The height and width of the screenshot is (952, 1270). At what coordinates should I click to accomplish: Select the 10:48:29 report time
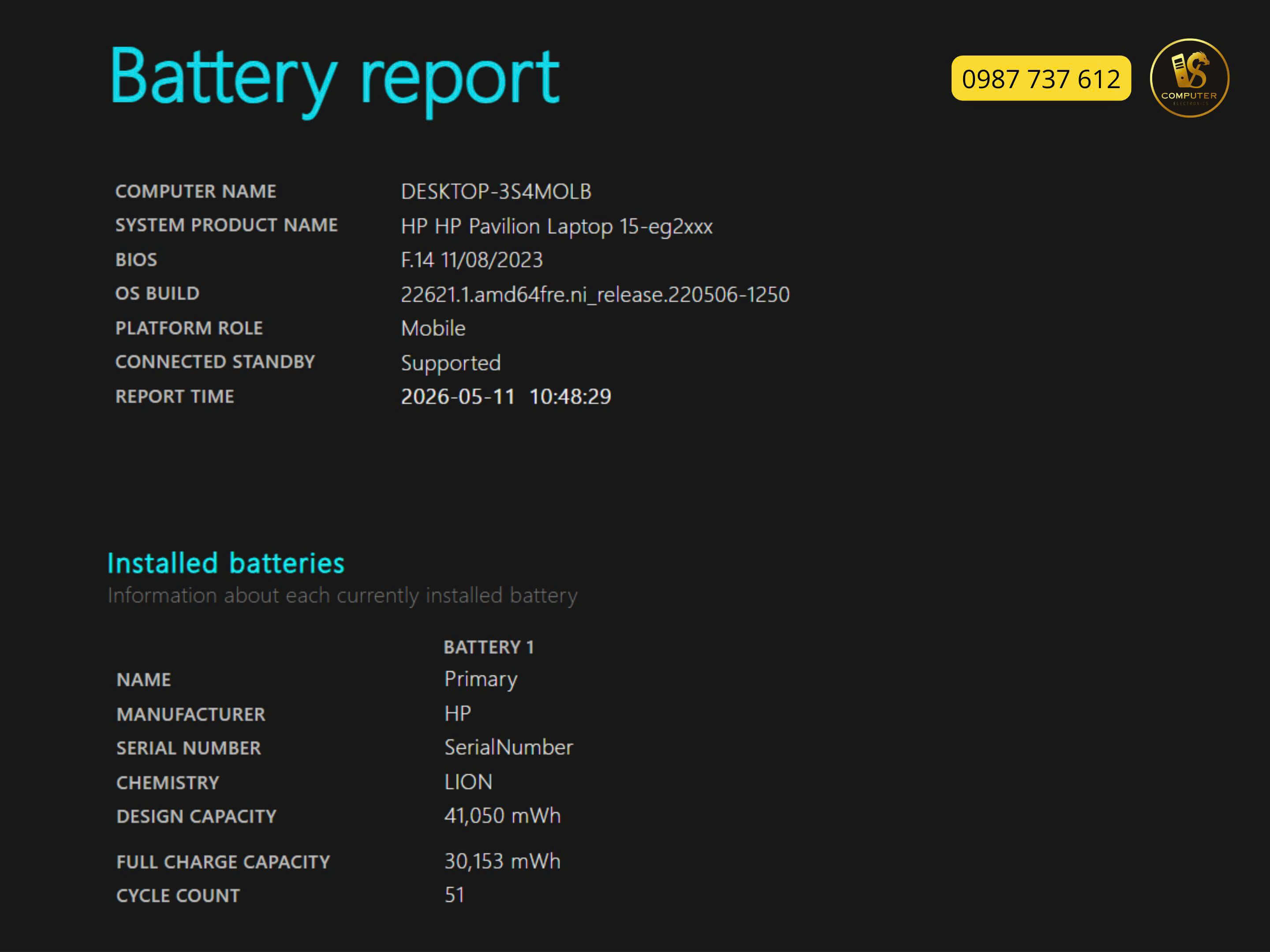(570, 397)
